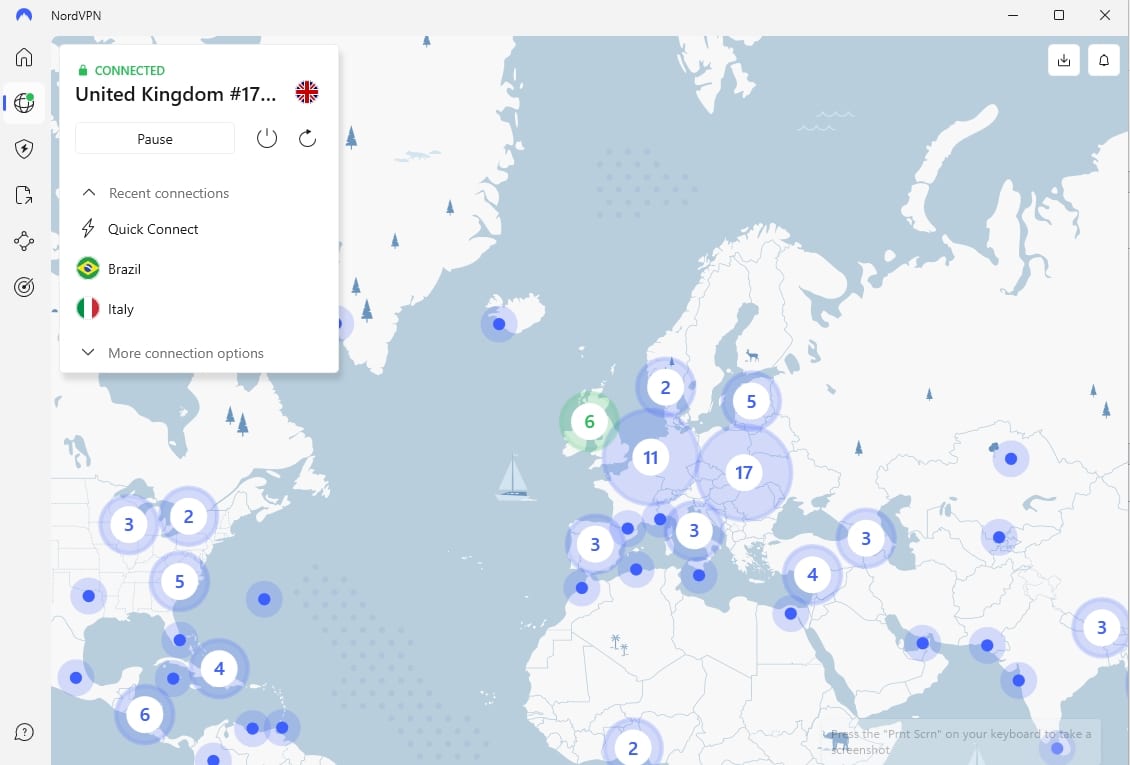Open the Dark Web Monitor target icon
The height and width of the screenshot is (765, 1130).
pyautogui.click(x=24, y=287)
